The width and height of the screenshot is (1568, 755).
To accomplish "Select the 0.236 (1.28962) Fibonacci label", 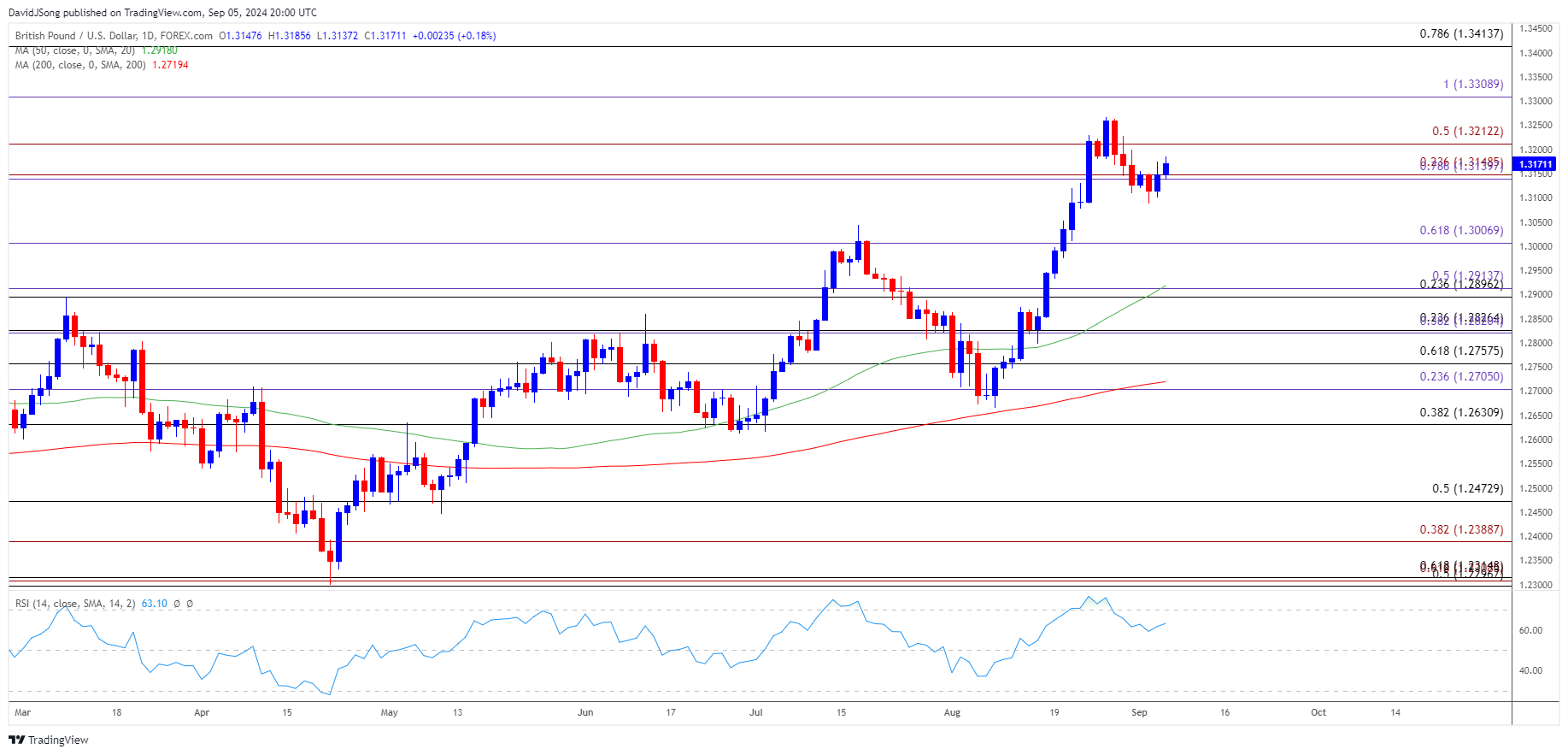I will coord(1461,285).
